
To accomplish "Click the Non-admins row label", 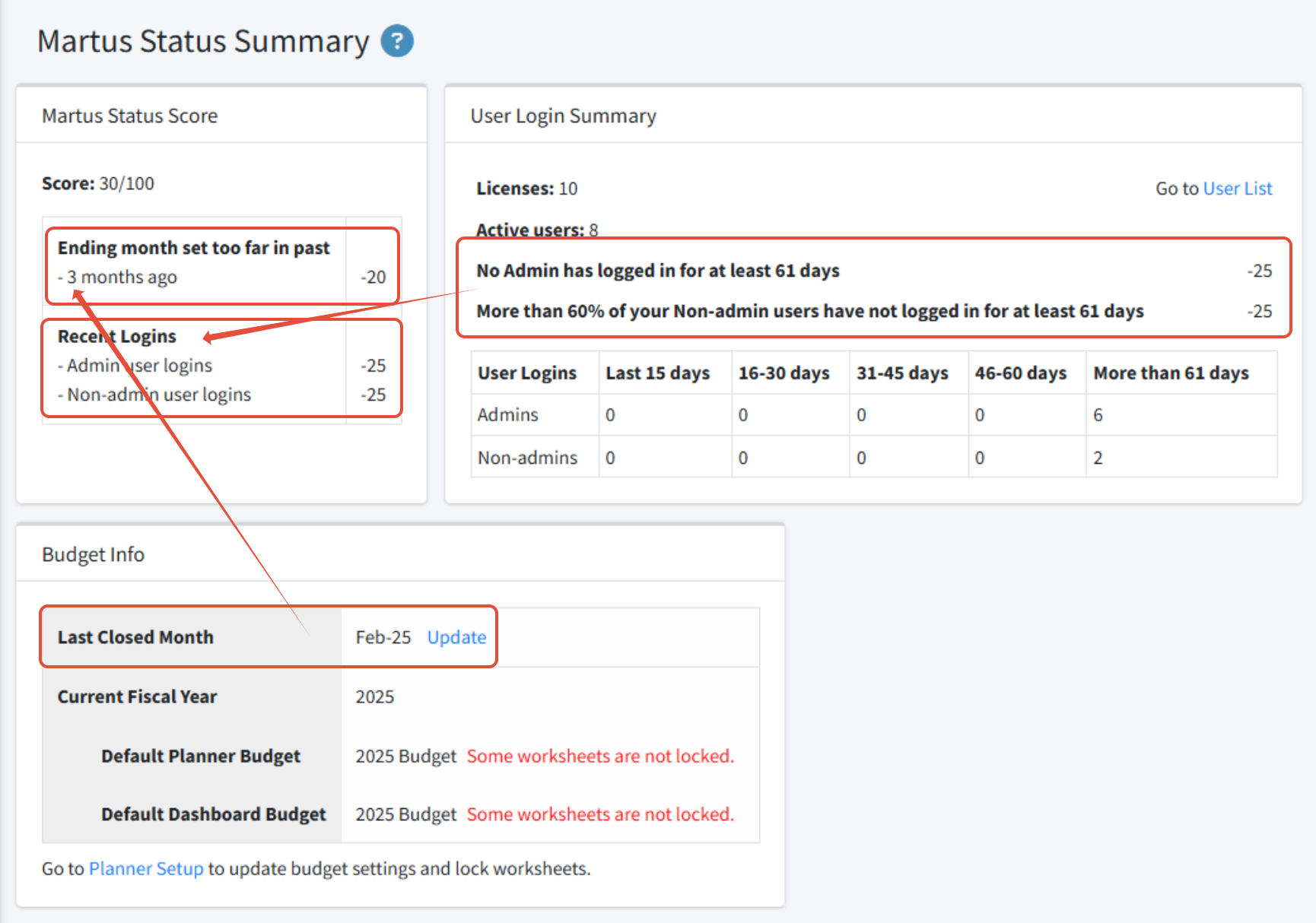I will [x=528, y=458].
